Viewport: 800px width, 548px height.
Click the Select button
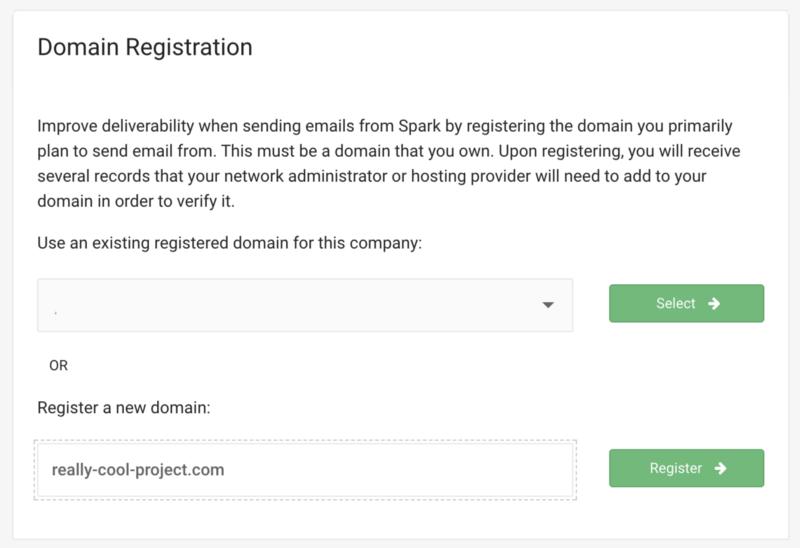point(686,304)
